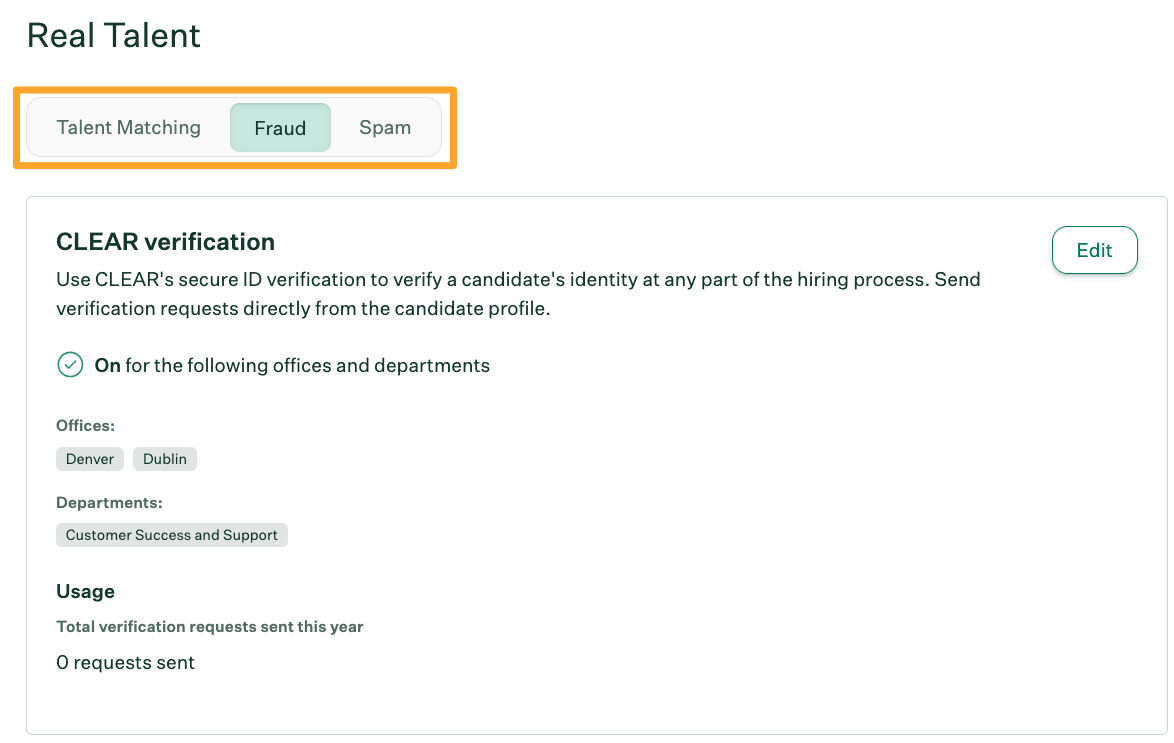Click the Customer Success and Support tag
The height and width of the screenshot is (743, 1174).
point(172,535)
